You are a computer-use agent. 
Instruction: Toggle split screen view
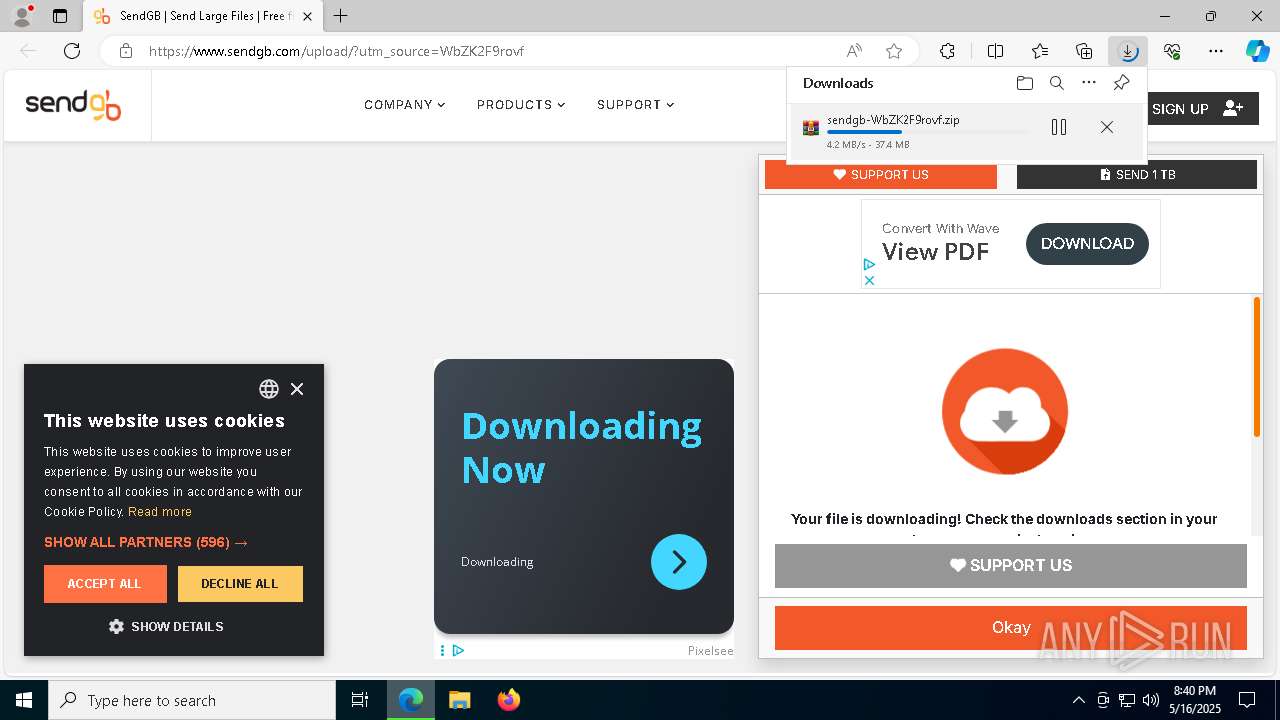[x=995, y=51]
